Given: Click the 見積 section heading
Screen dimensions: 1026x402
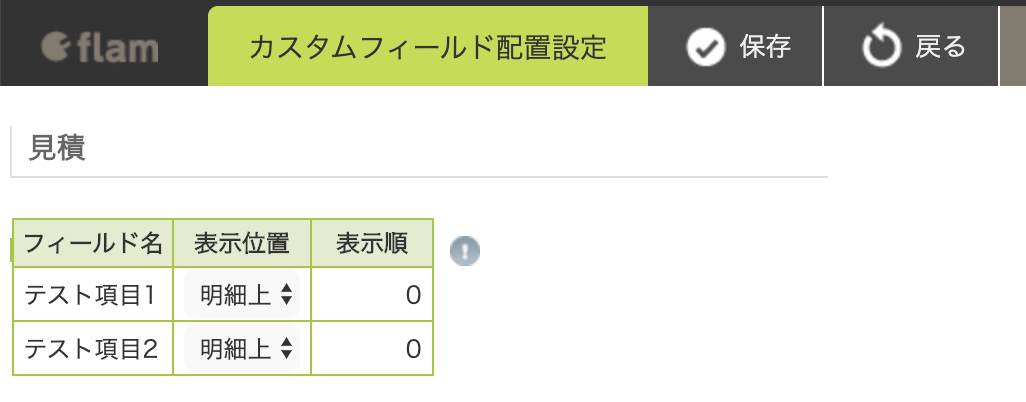Looking at the screenshot, I should click(x=57, y=150).
